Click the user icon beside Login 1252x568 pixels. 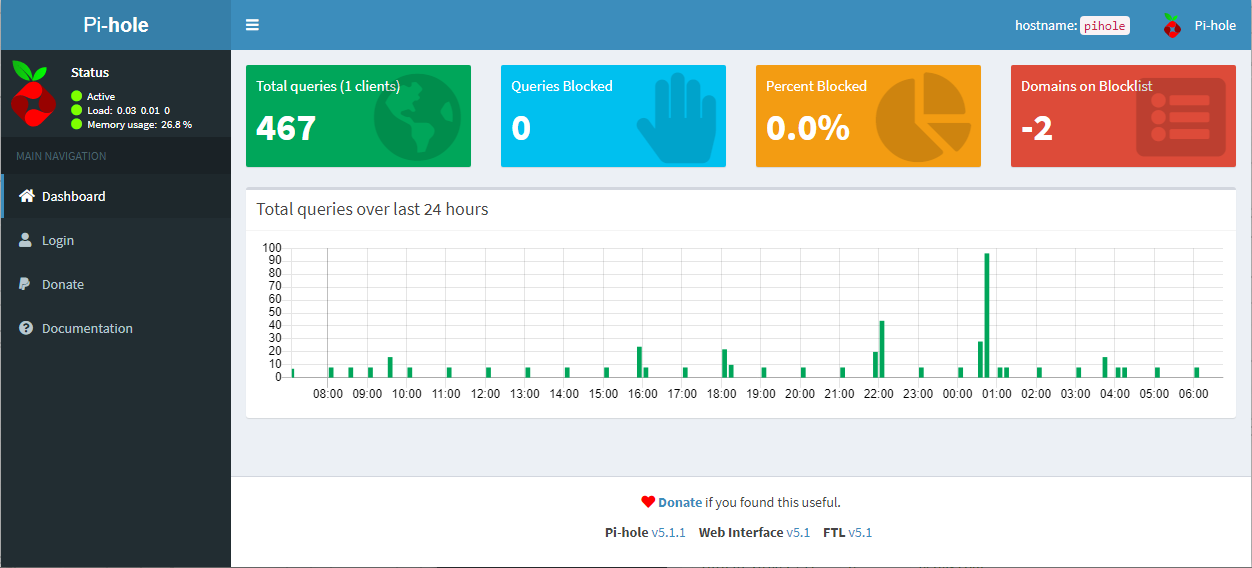[26, 240]
